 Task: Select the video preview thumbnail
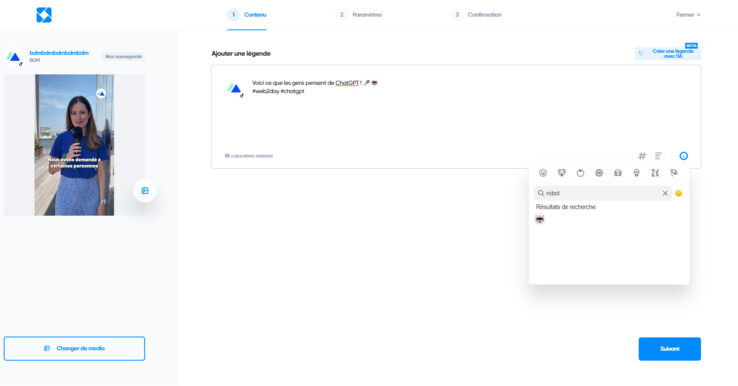[74, 145]
